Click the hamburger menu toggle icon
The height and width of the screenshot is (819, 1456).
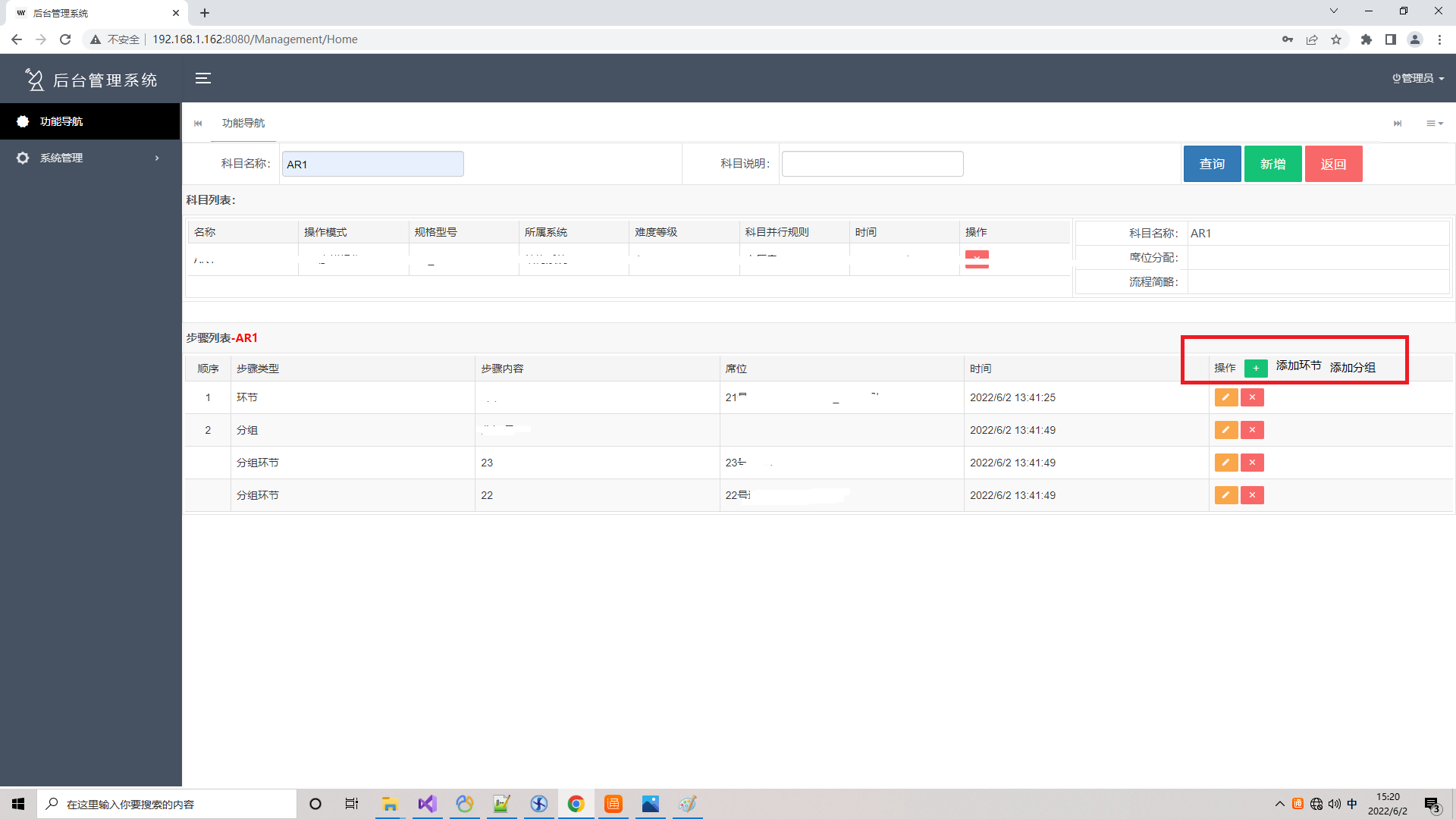point(202,78)
